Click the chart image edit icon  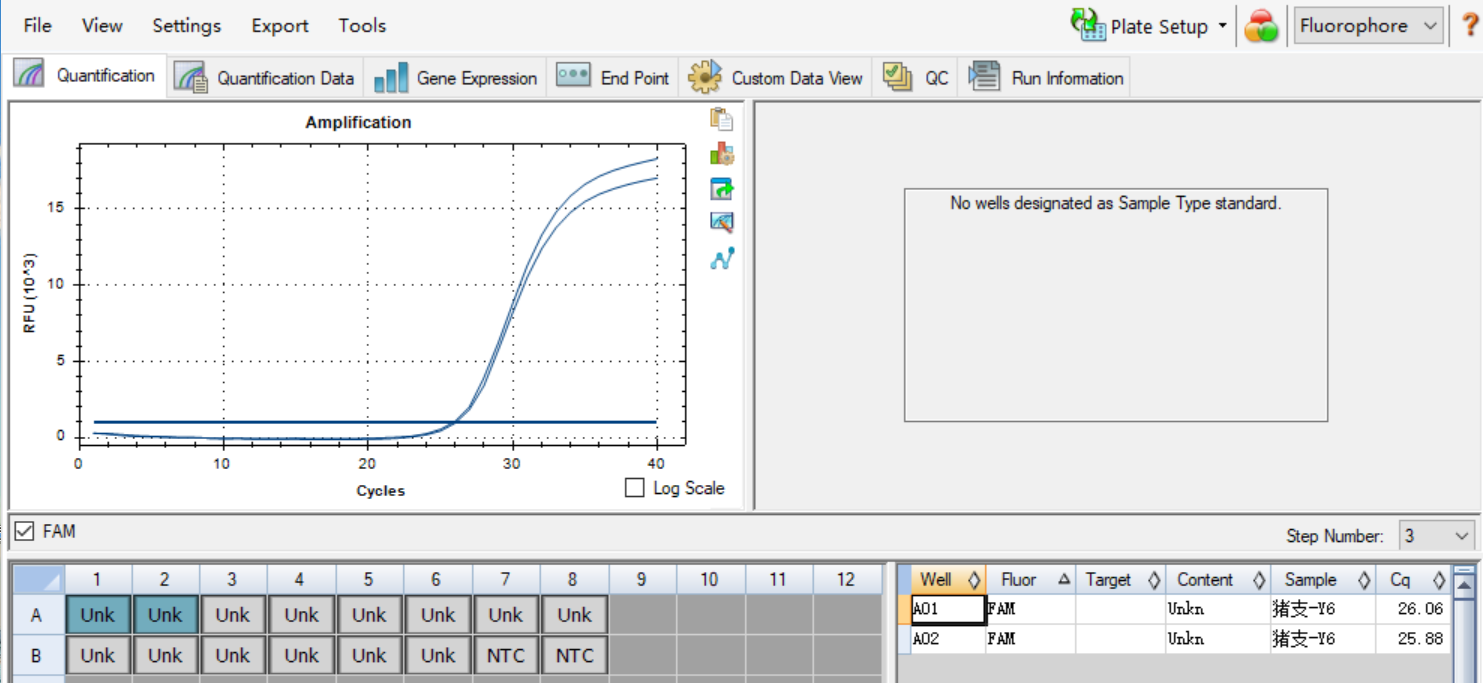[x=722, y=223]
